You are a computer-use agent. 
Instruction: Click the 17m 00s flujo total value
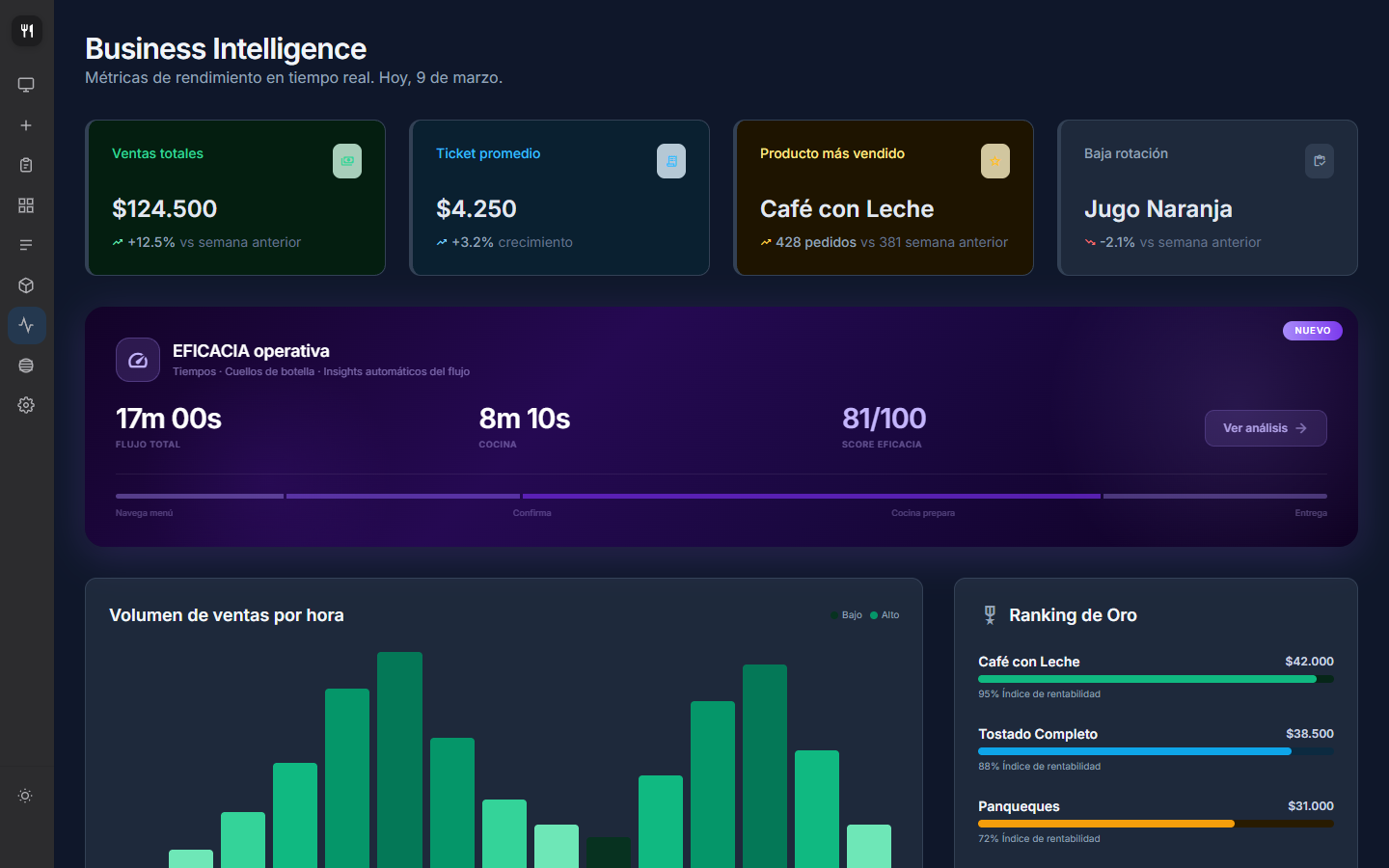[x=169, y=419]
